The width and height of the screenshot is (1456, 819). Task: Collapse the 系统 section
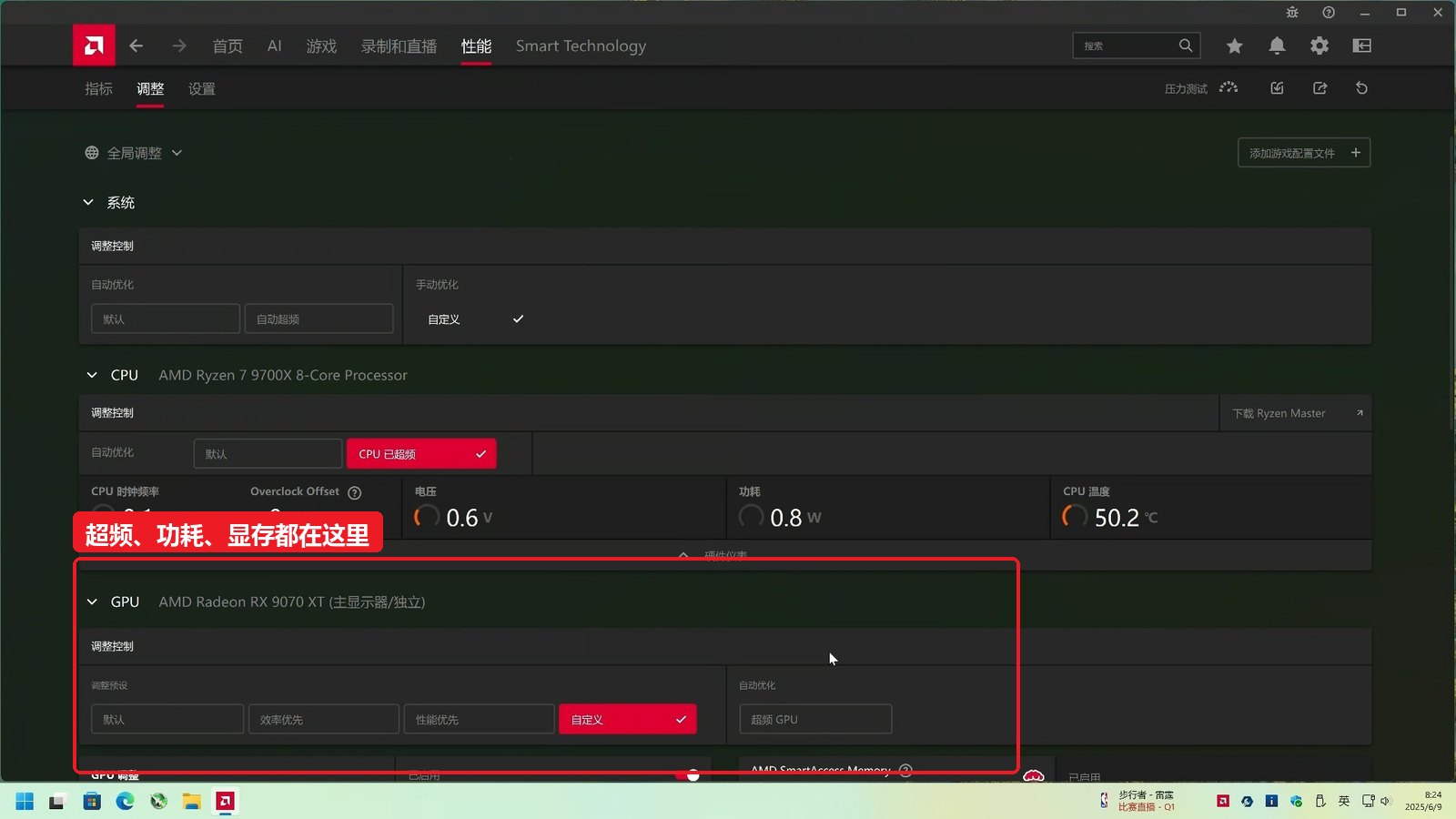pyautogui.click(x=88, y=202)
